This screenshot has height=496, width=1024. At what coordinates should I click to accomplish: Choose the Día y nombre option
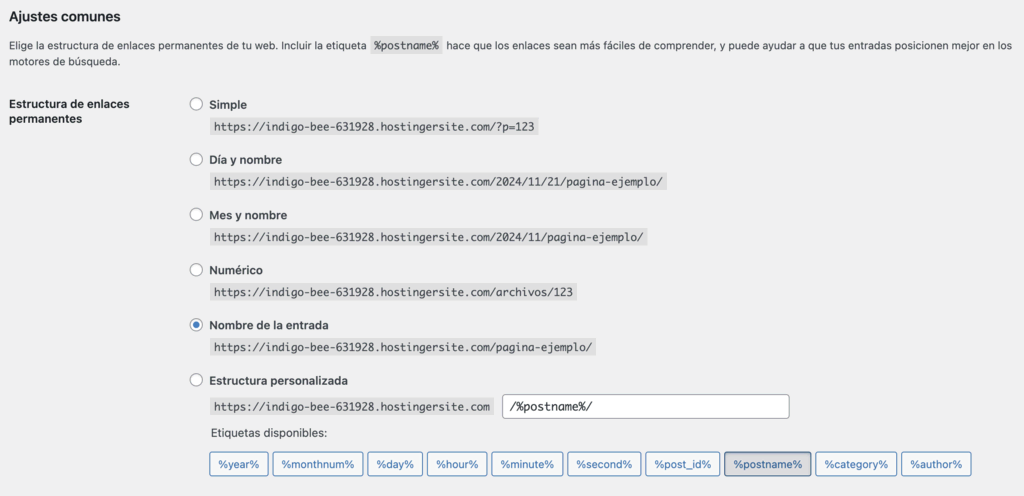pos(196,160)
